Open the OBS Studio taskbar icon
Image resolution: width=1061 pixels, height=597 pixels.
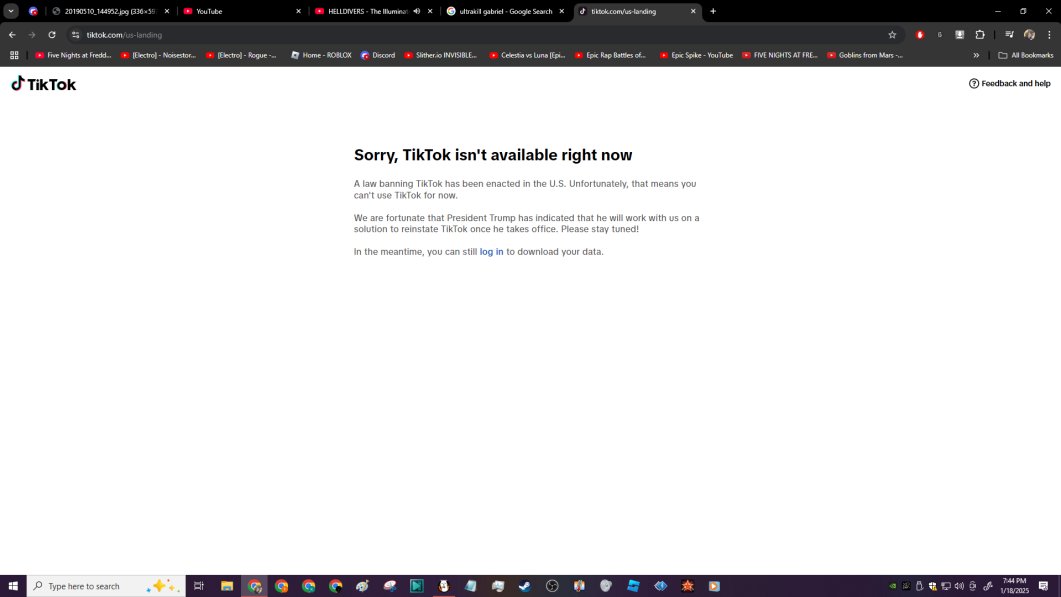click(x=552, y=586)
